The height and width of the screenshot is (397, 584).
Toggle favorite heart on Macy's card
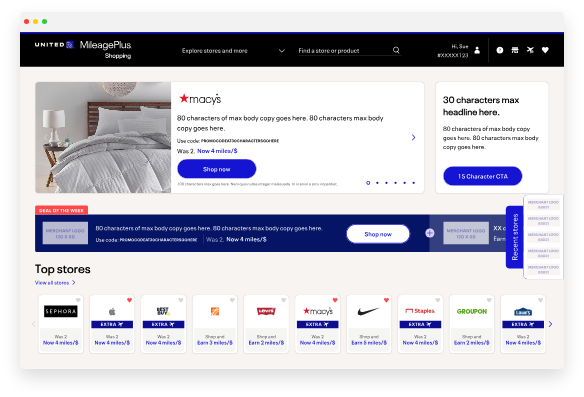click(x=335, y=300)
